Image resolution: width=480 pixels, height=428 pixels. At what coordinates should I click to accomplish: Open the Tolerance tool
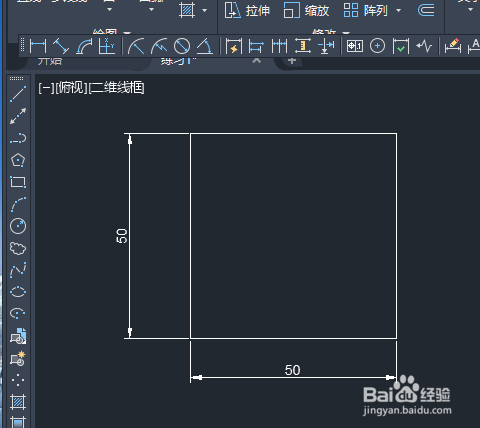pyautogui.click(x=355, y=46)
